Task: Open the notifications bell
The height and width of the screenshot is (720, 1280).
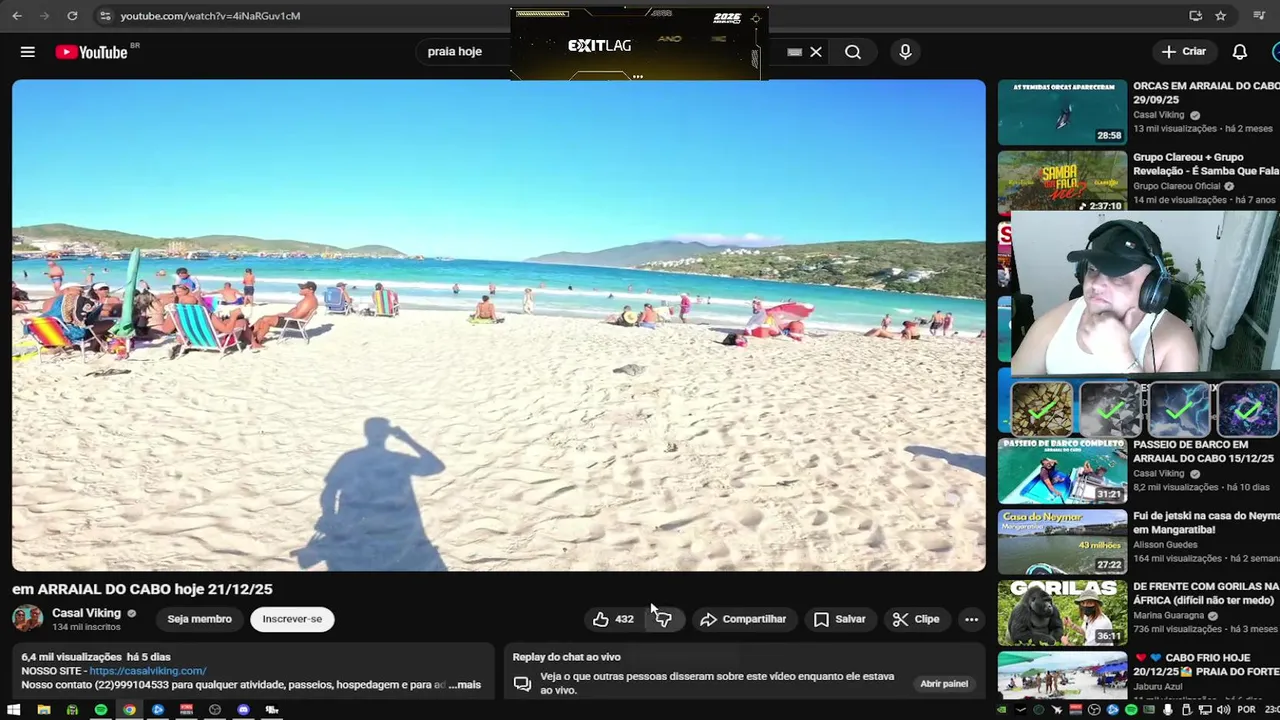Action: pyautogui.click(x=1239, y=52)
